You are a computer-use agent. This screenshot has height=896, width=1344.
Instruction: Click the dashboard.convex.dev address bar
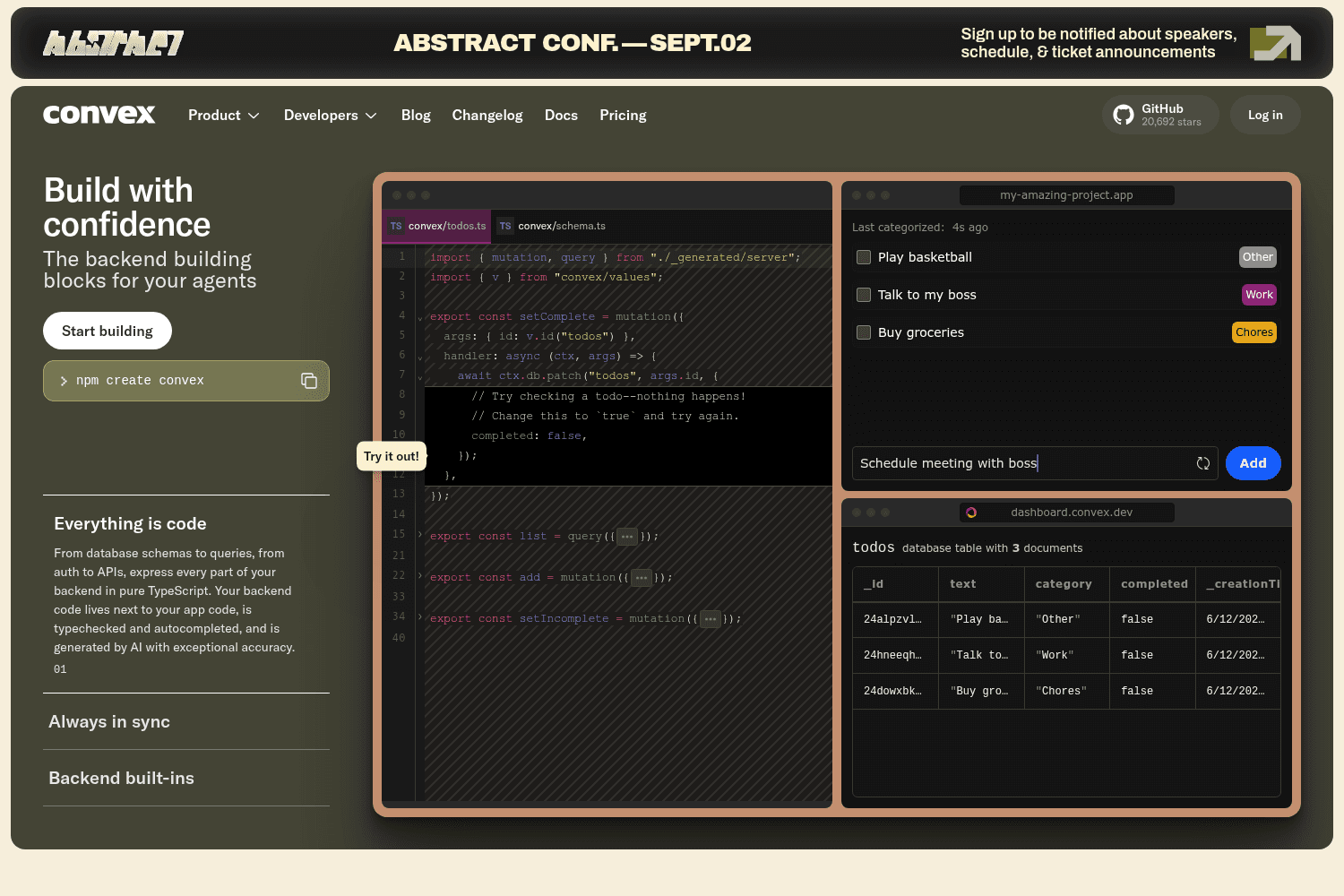click(x=1066, y=513)
